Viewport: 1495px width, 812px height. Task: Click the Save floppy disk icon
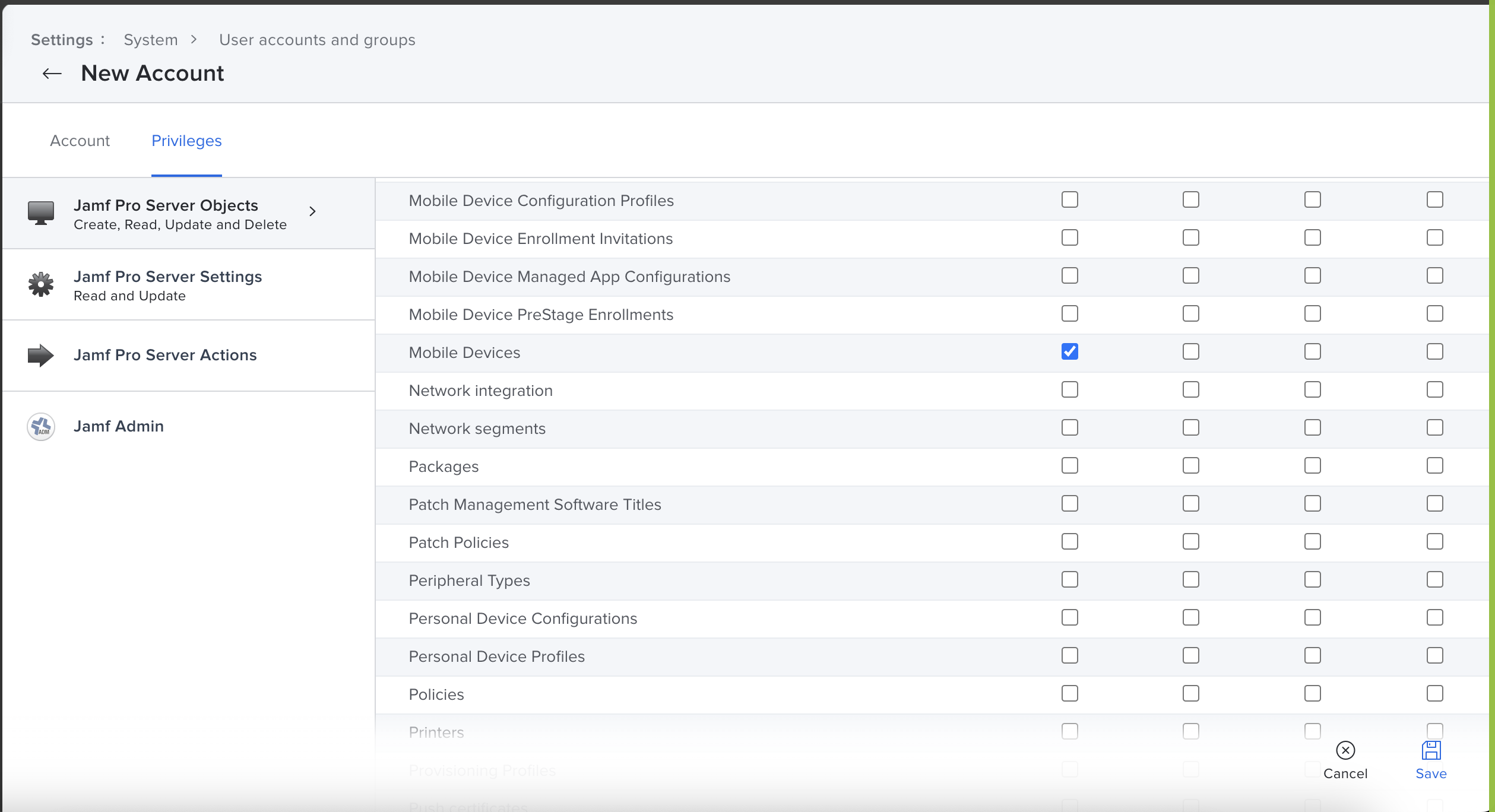coord(1431,751)
